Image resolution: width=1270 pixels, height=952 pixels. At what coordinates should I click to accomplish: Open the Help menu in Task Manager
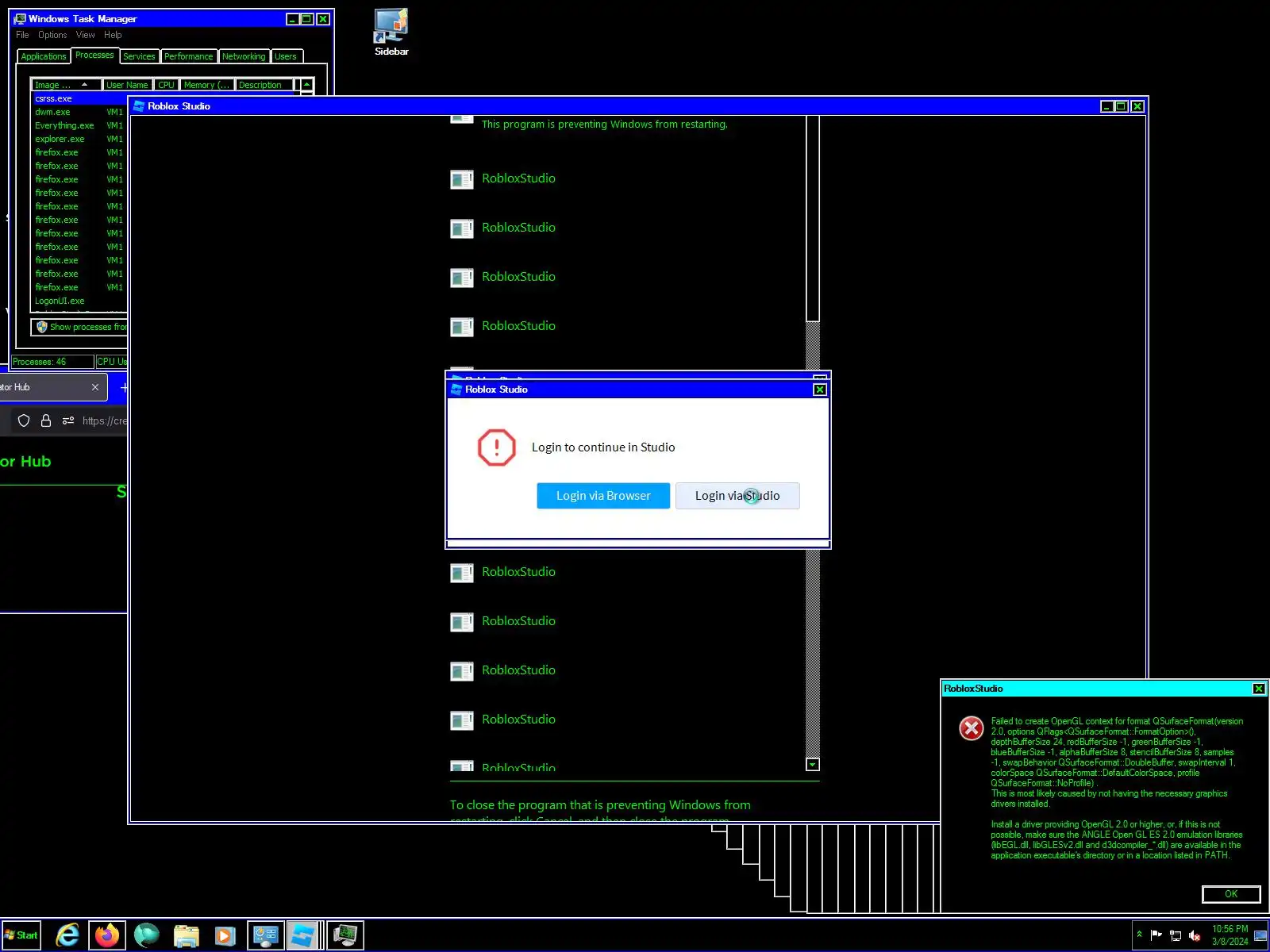tap(113, 35)
